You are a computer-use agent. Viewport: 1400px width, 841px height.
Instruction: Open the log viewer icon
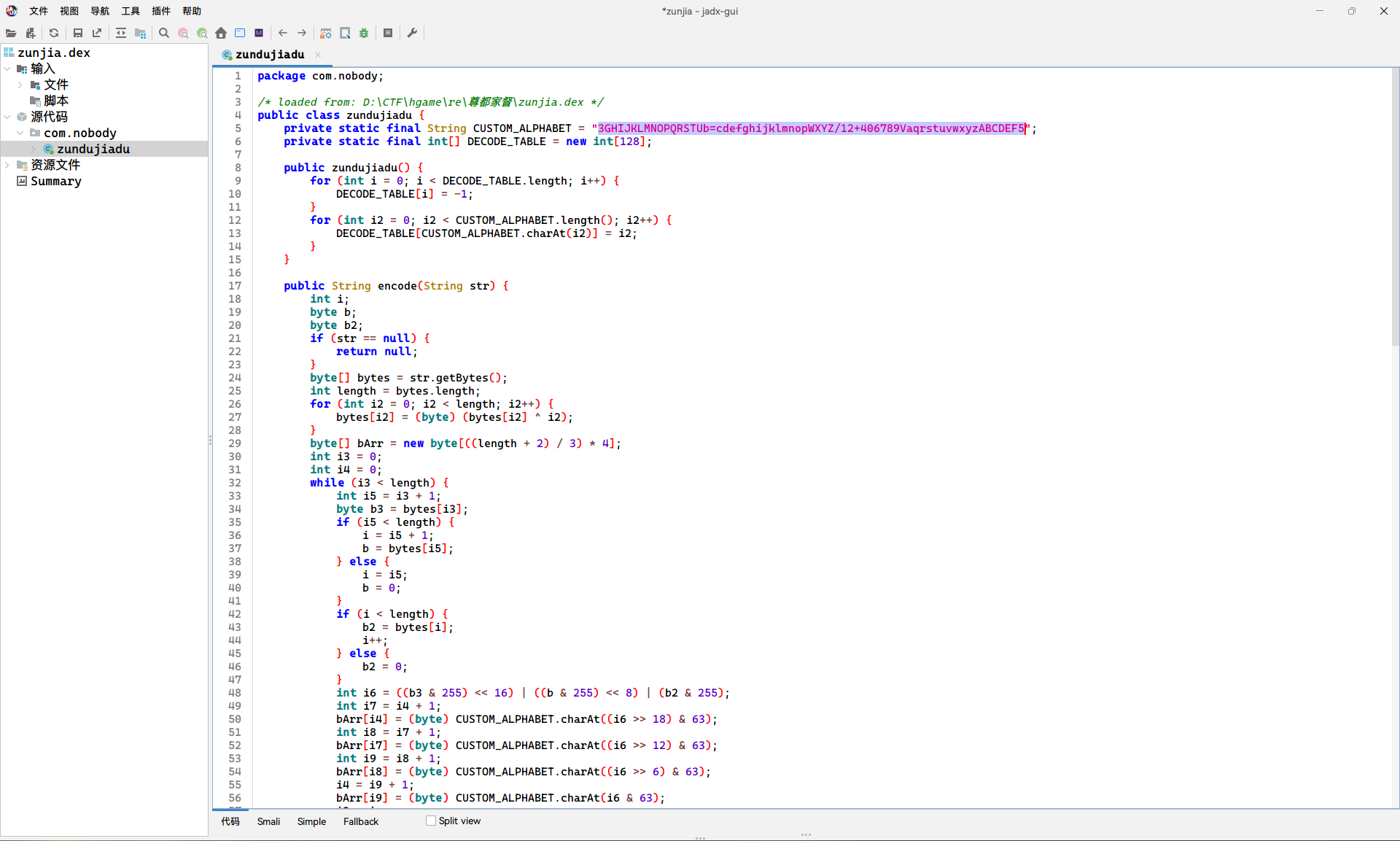coord(388,33)
